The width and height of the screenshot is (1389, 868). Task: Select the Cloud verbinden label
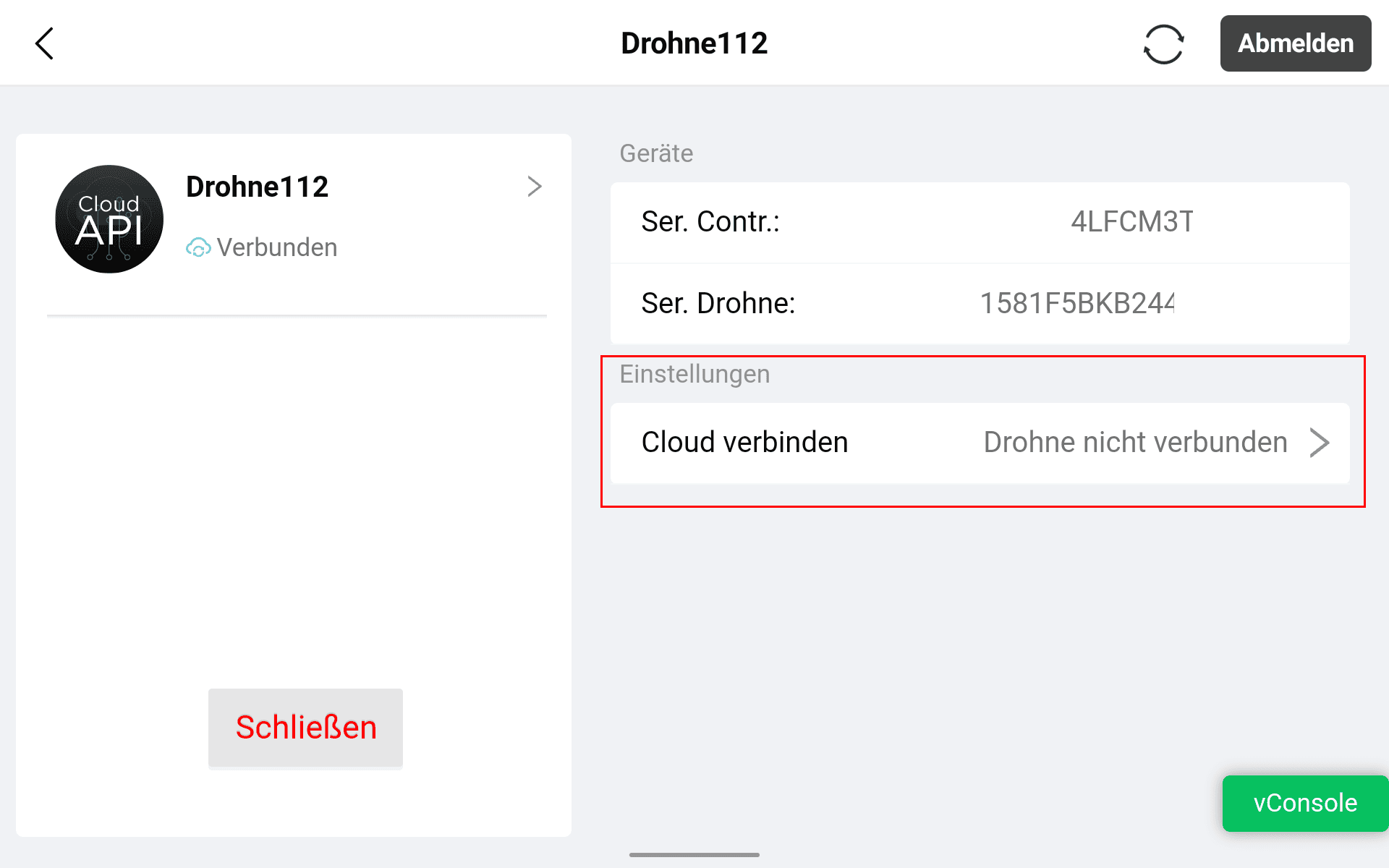point(744,443)
